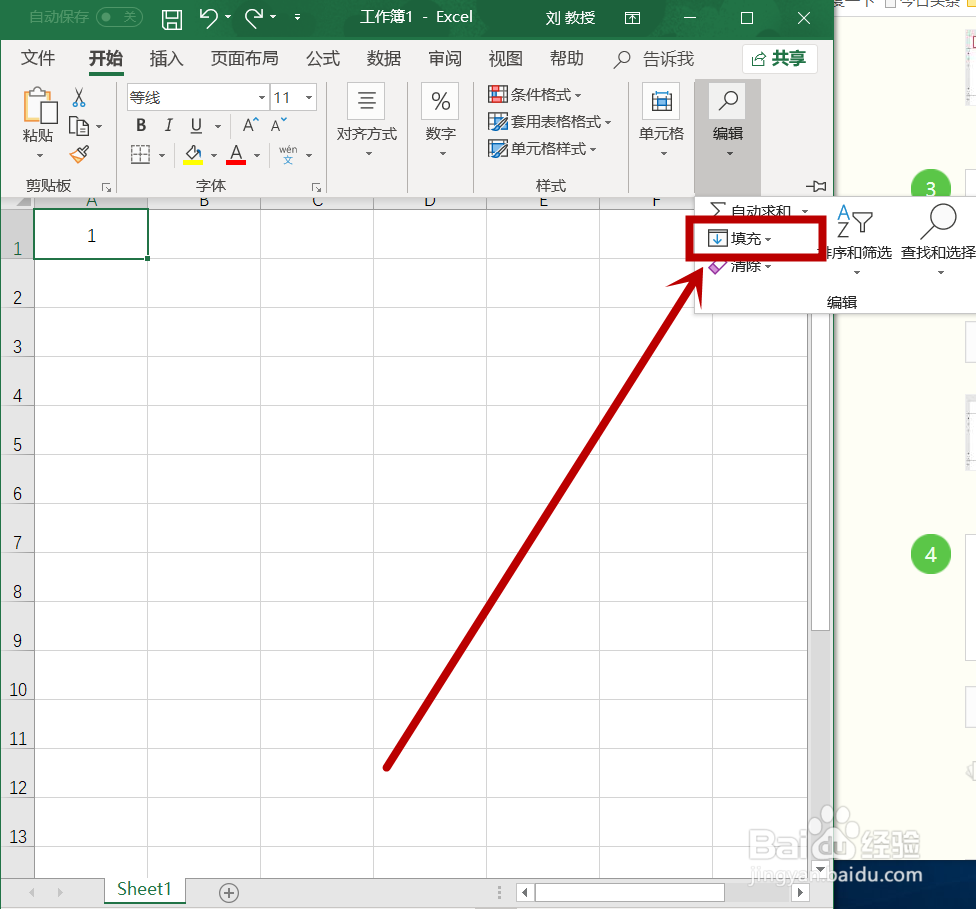976x909 pixels.
Task: Add a new sheet with plus icon
Action: 228,893
